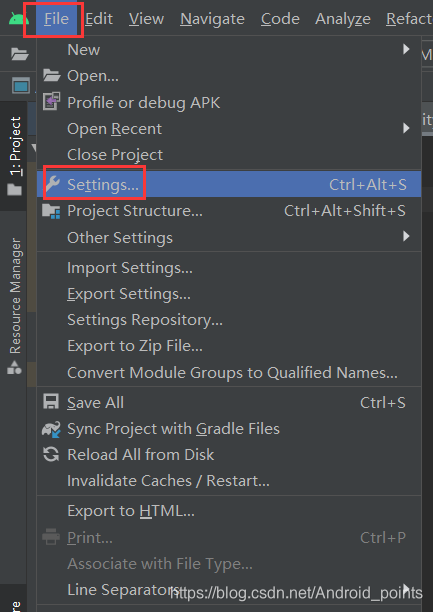Choose Save All
Screen dimensions: 433x612
(x=229, y=403)
